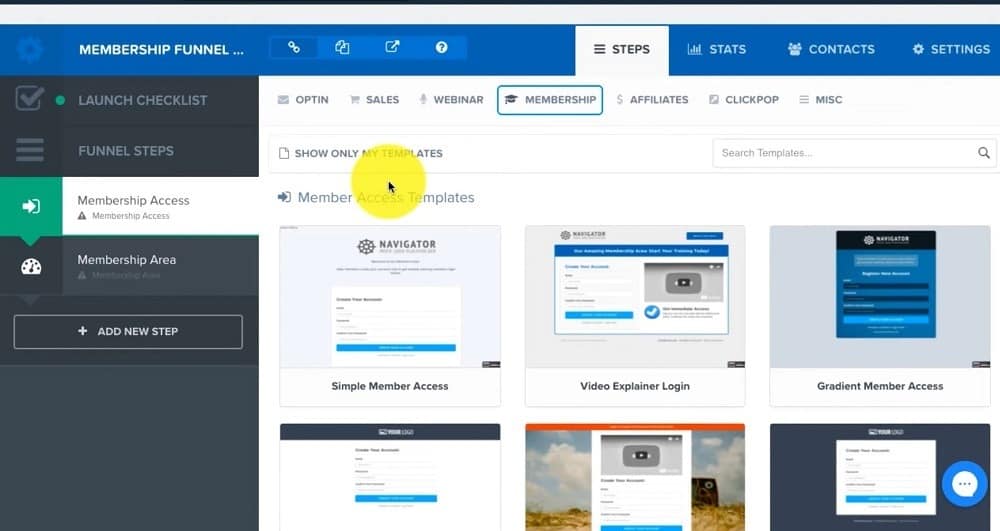Image resolution: width=1000 pixels, height=531 pixels.
Task: Click the Membership Area dashboard icon
Action: pos(31,266)
